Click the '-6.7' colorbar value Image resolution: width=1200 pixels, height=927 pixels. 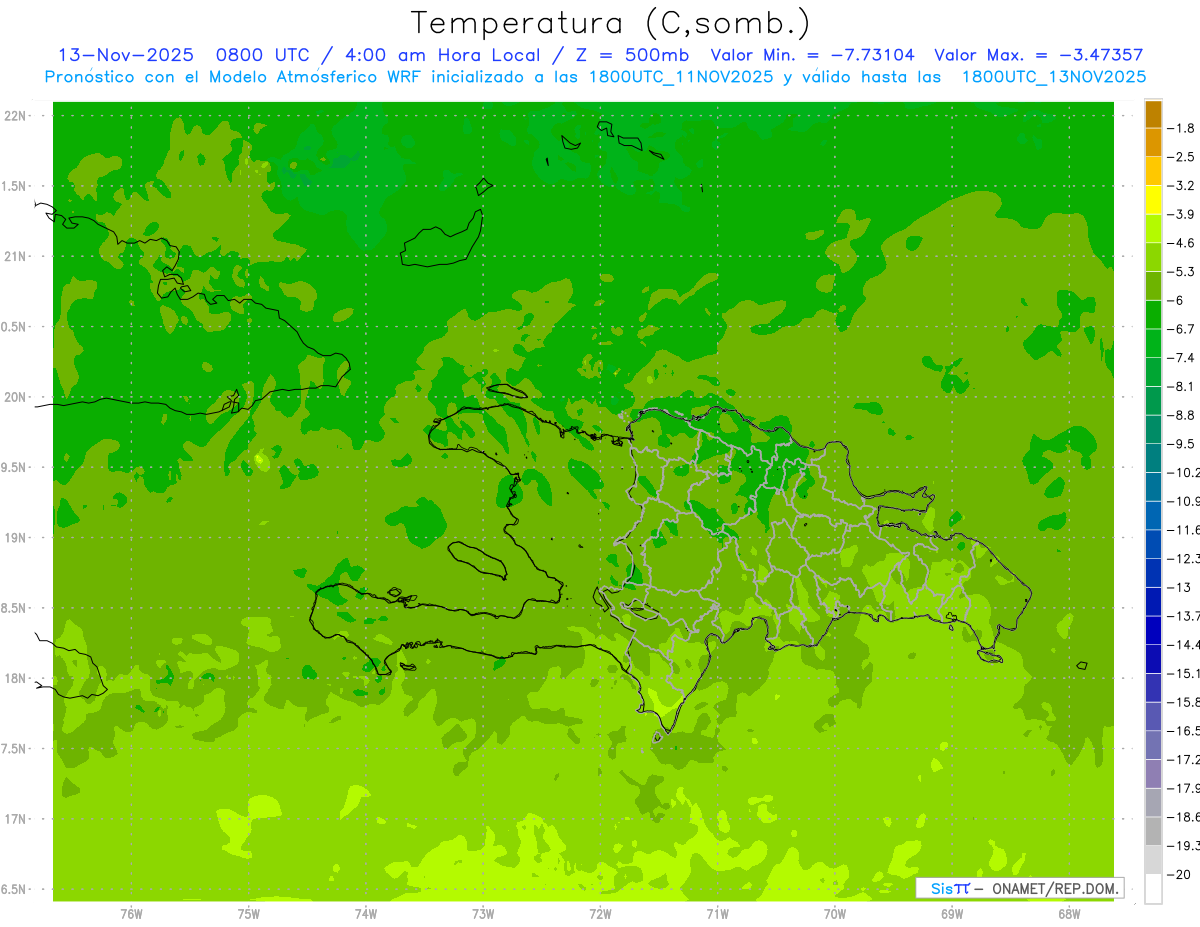tap(1181, 329)
